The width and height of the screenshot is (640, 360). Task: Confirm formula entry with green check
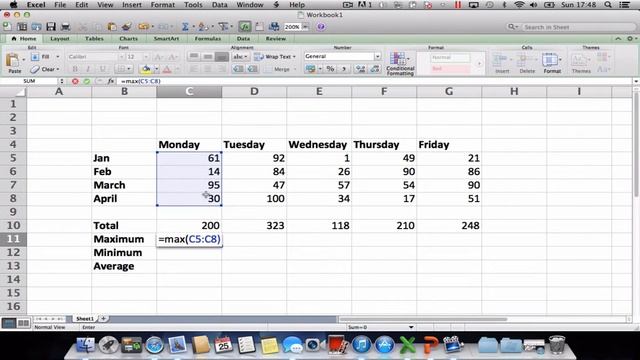pos(87,81)
